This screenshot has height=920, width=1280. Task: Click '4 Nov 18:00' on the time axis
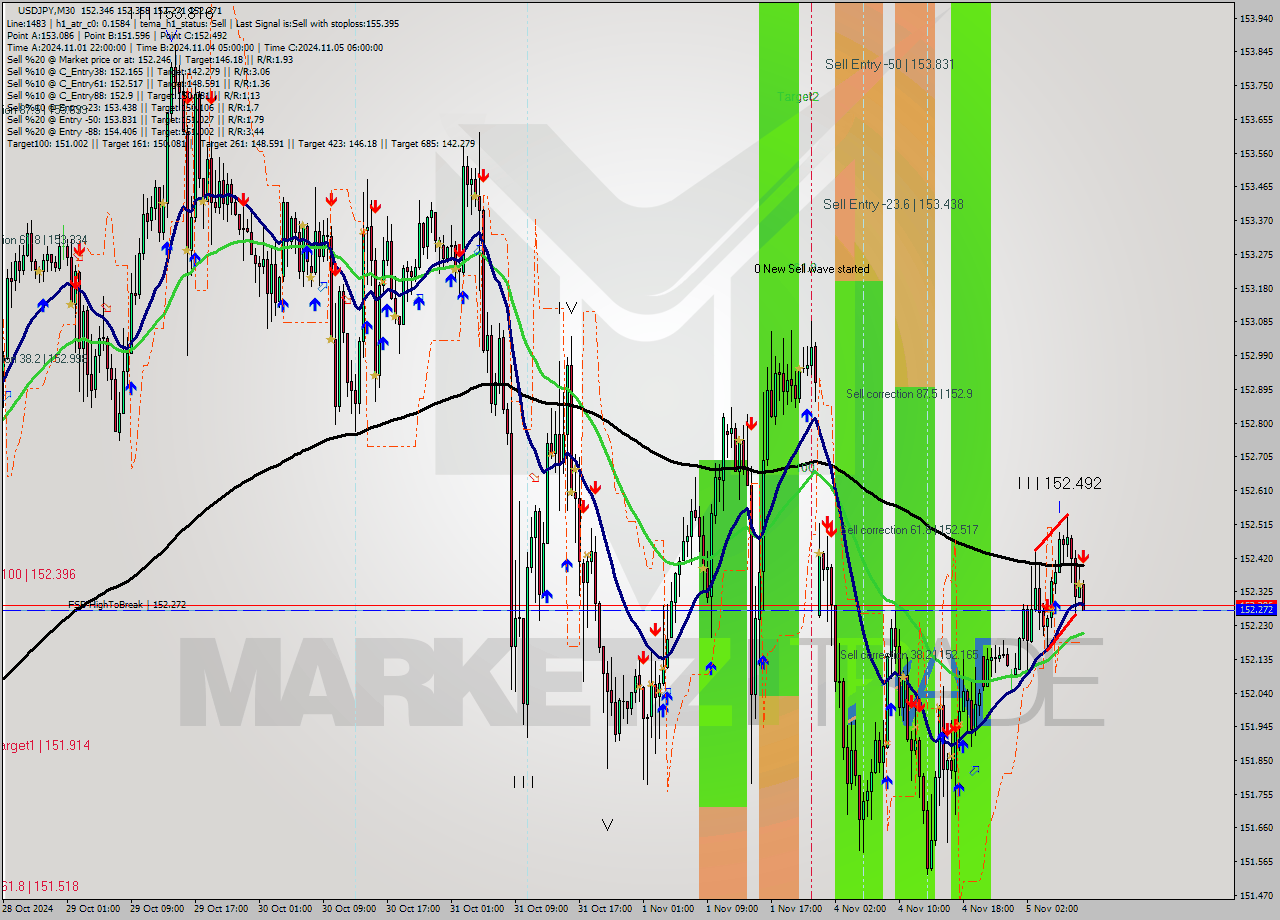(x=988, y=909)
